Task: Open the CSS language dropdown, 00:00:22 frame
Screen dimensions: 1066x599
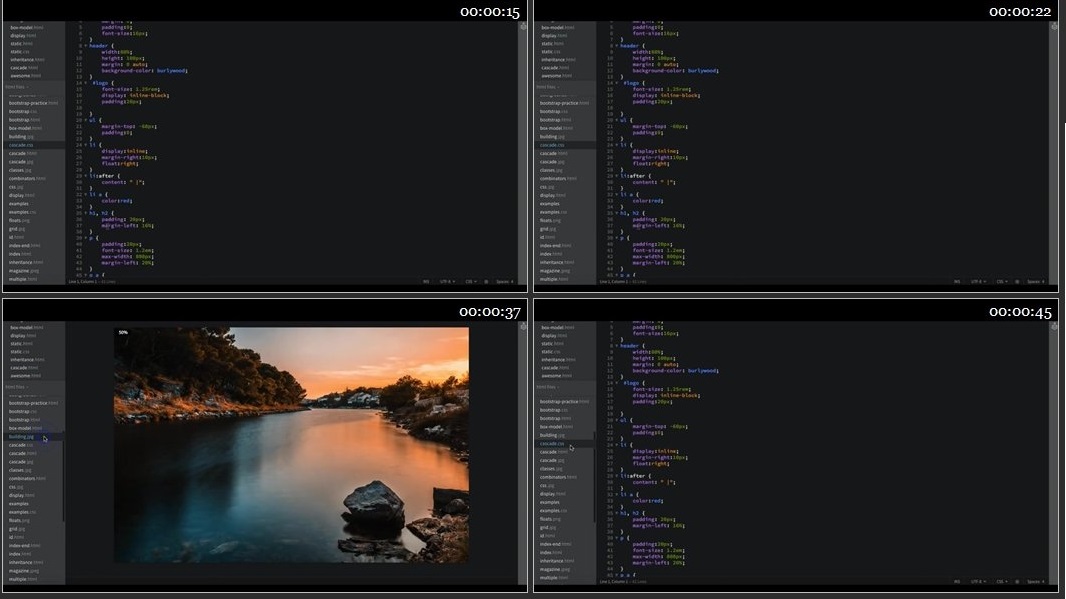Action: [x=1001, y=281]
